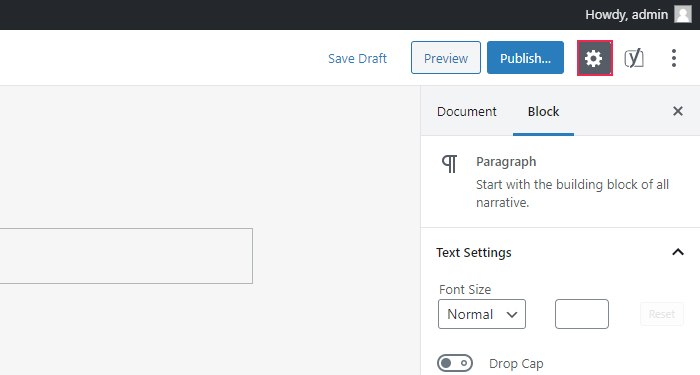Click inside the empty paragraph block

(x=126, y=256)
